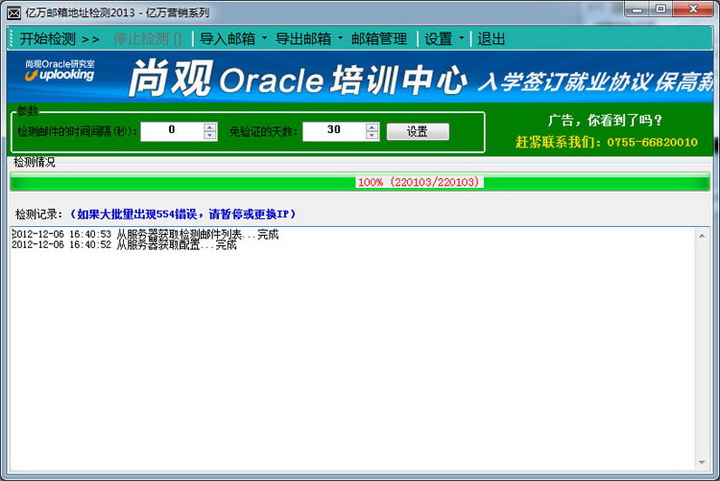Image resolution: width=720 pixels, height=481 pixels.
Task: Click the 554 error warning text
Action: 183,214
